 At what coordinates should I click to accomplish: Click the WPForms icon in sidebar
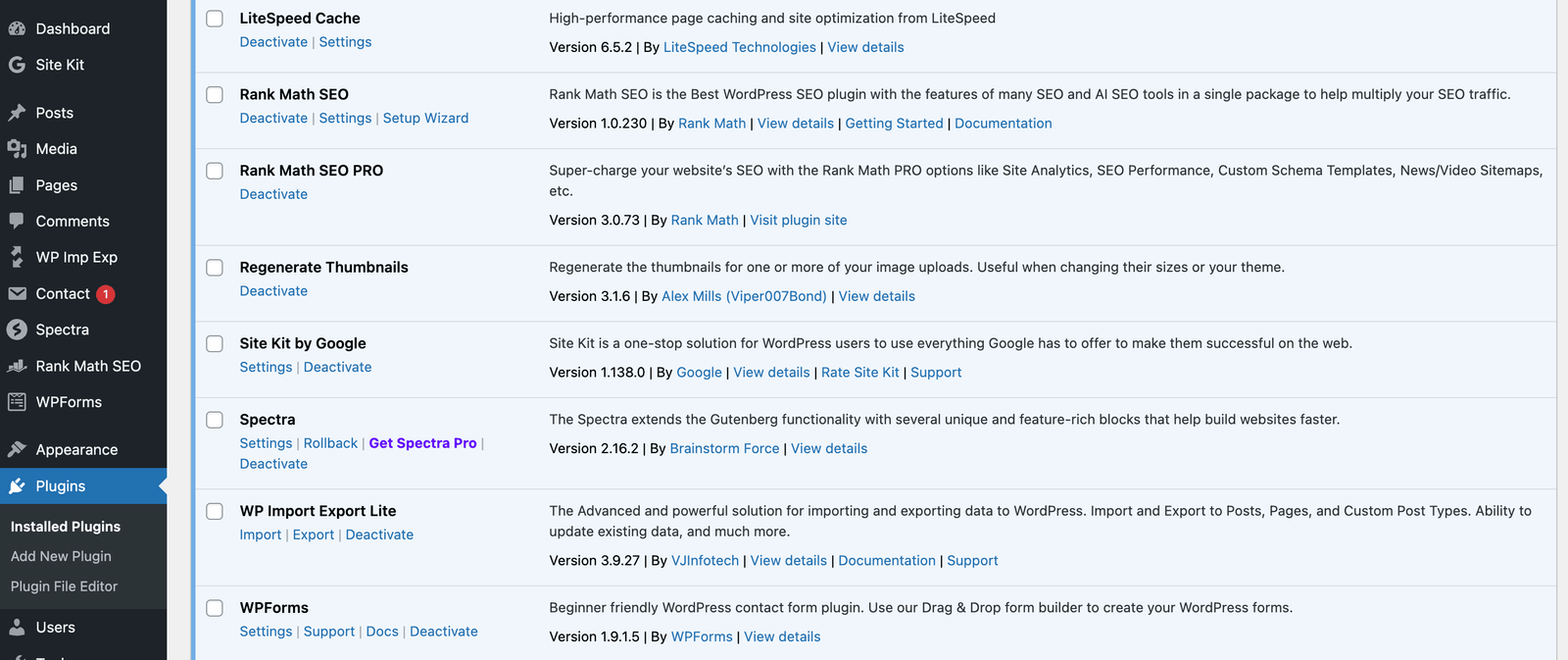pos(17,402)
